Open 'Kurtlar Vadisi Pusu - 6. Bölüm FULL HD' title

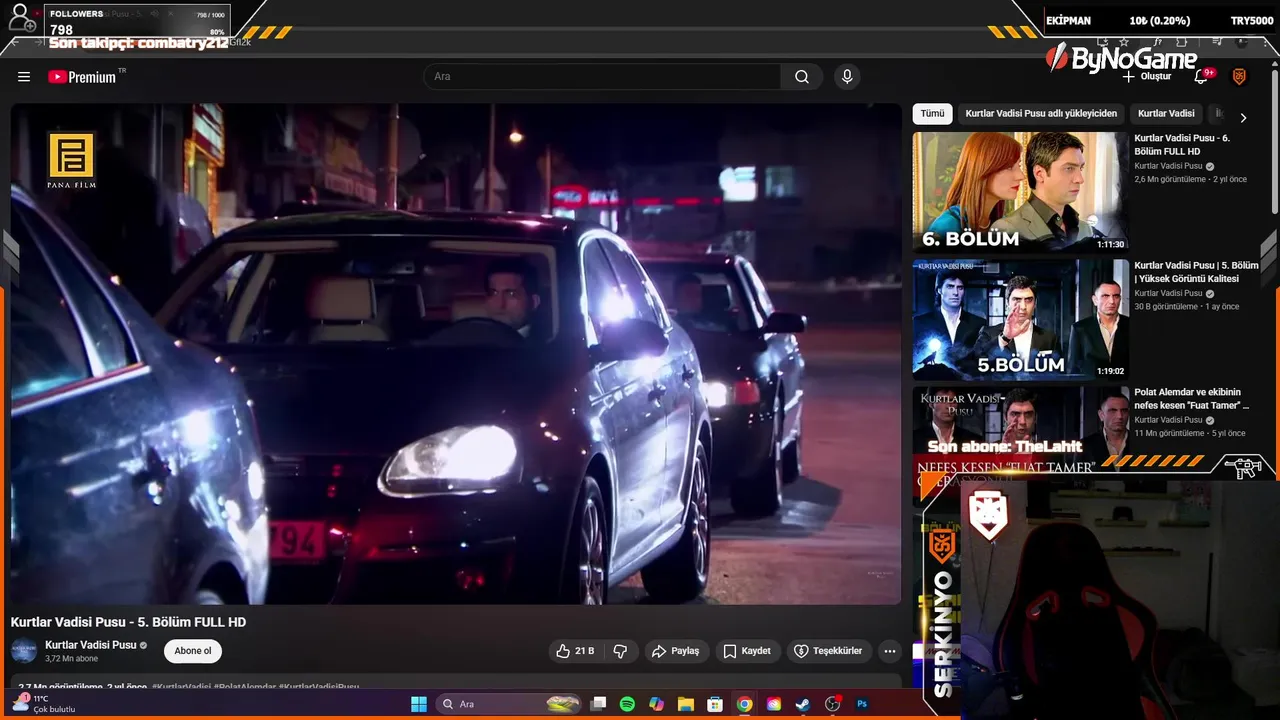(x=1182, y=145)
